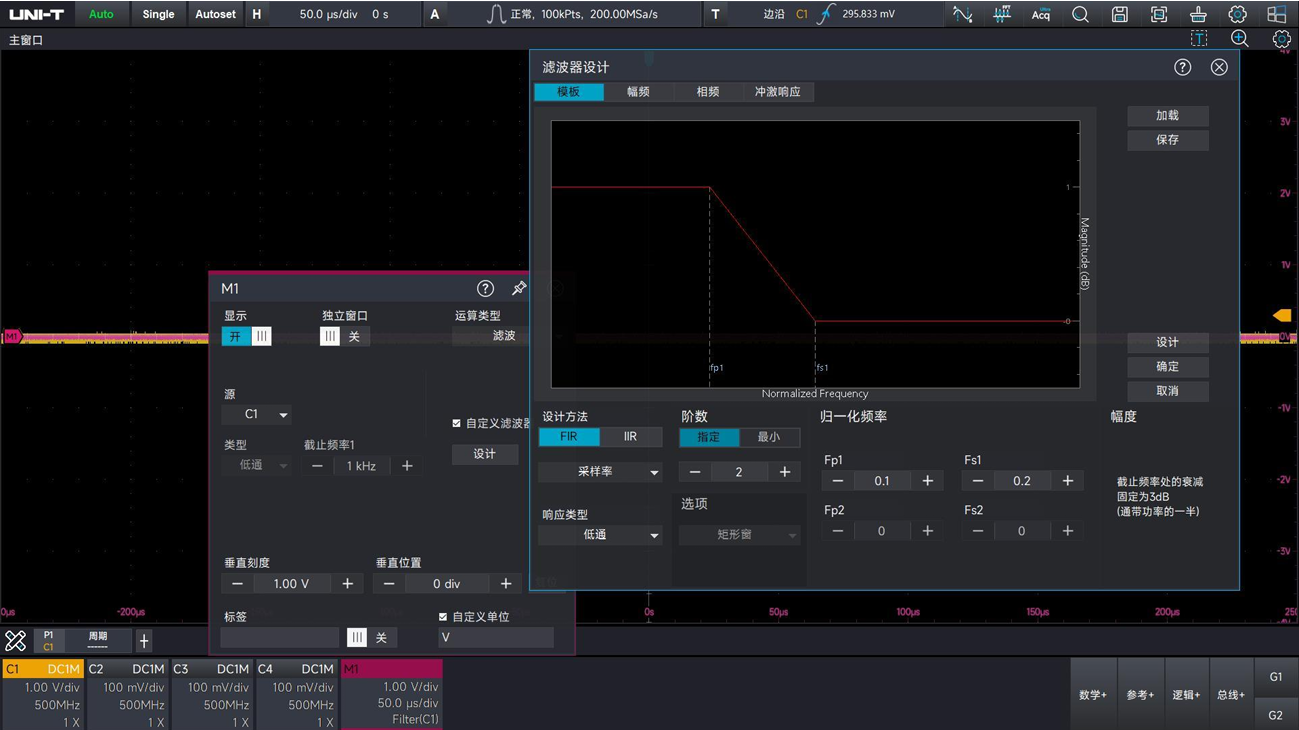This screenshot has height=730, width=1299.
Task: Select the IIR design method
Action: point(630,437)
